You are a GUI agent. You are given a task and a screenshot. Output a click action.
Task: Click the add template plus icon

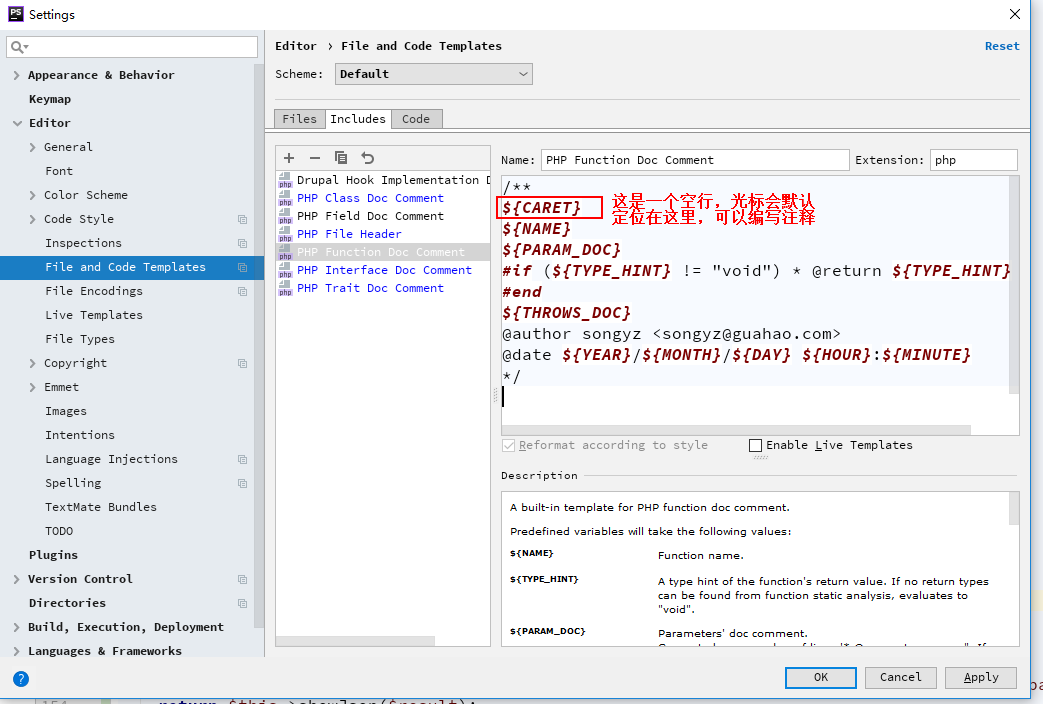point(289,158)
